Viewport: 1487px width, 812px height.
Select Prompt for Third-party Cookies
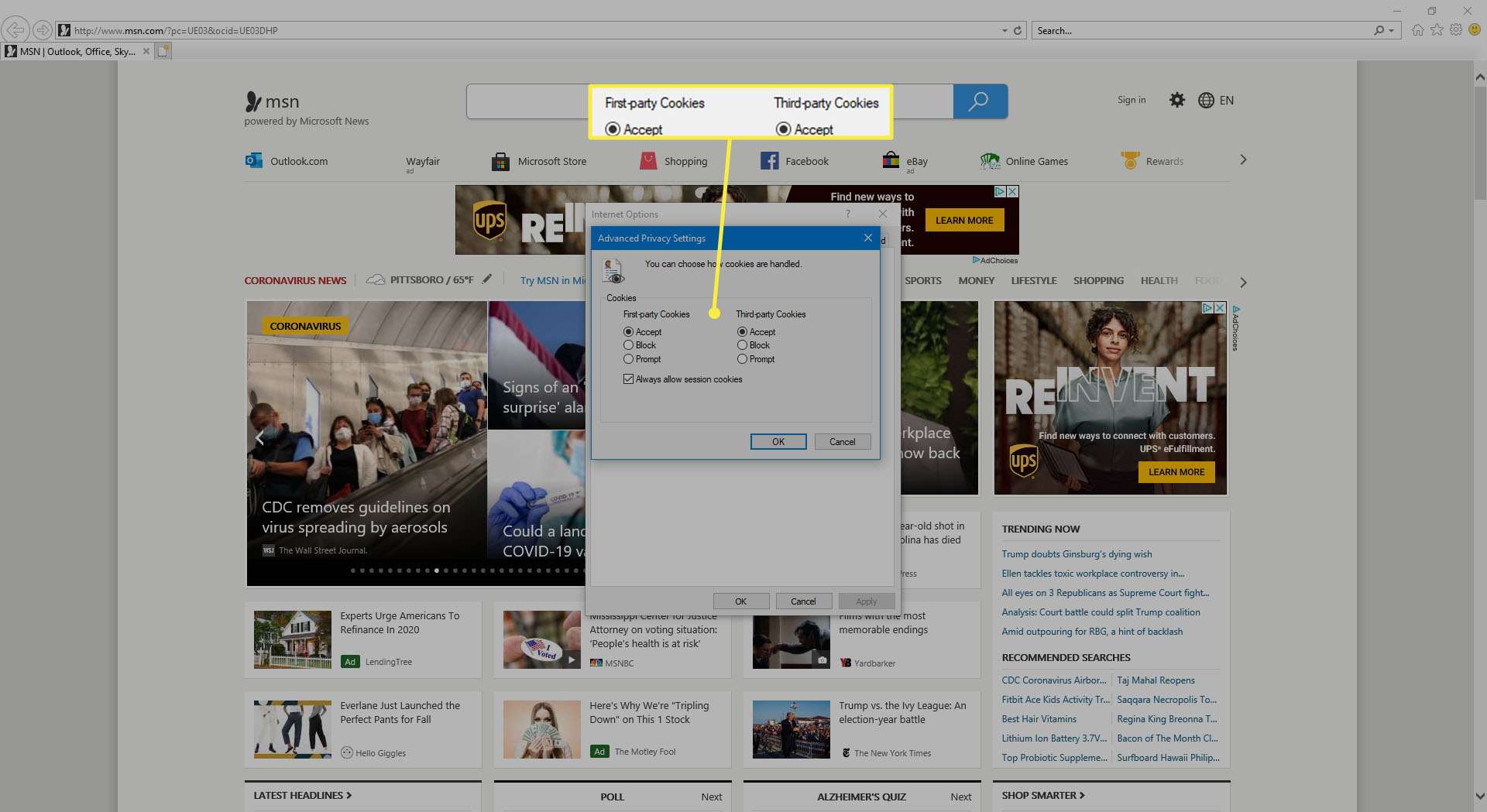[742, 359]
